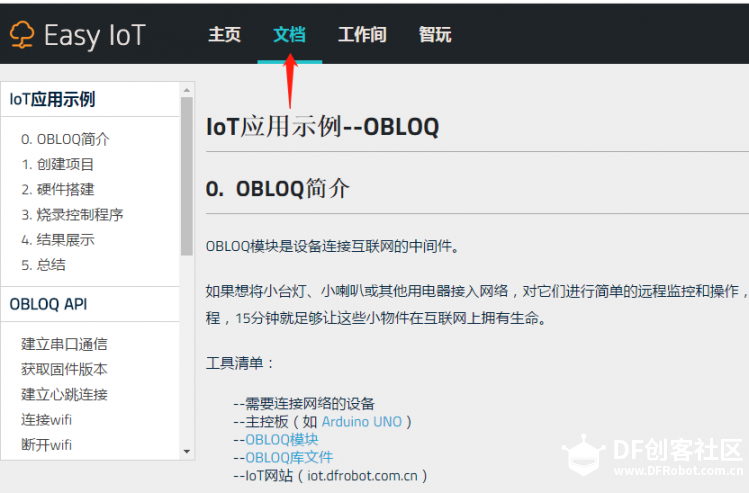Image resolution: width=749 pixels, height=493 pixels.
Task: Click the OBLOQ模块是设备连接互联网的中间件 sentence
Action: coord(332,246)
